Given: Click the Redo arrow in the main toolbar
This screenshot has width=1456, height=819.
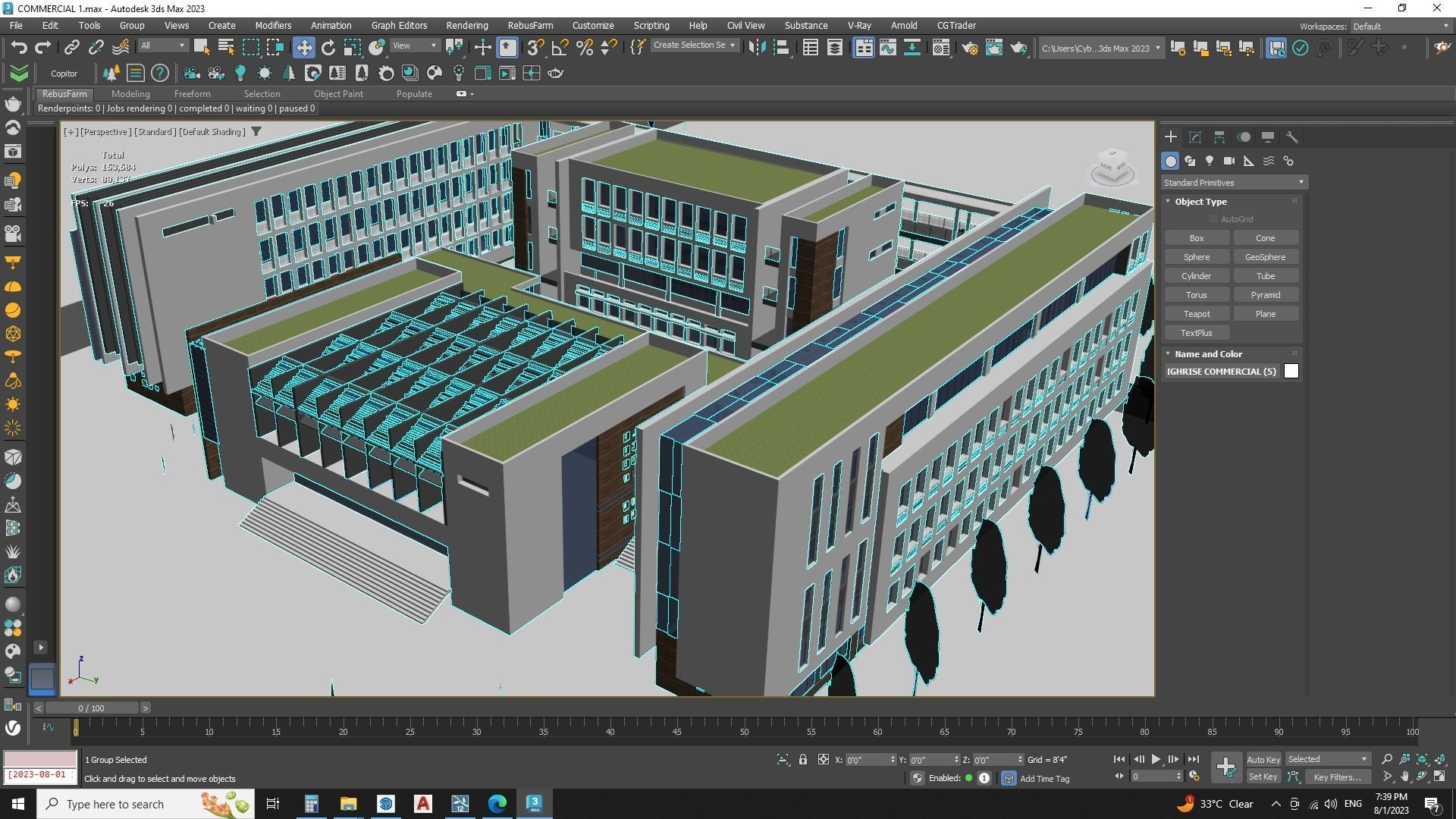Looking at the screenshot, I should [x=43, y=47].
